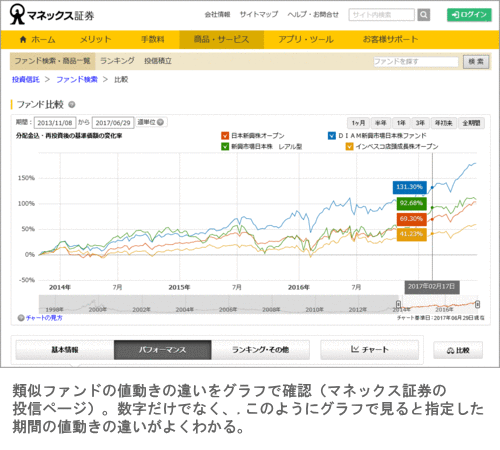Uncheck インベスコ店頭成長株オープン legend checkbox
Screen dimensions: 500x450
point(349,146)
